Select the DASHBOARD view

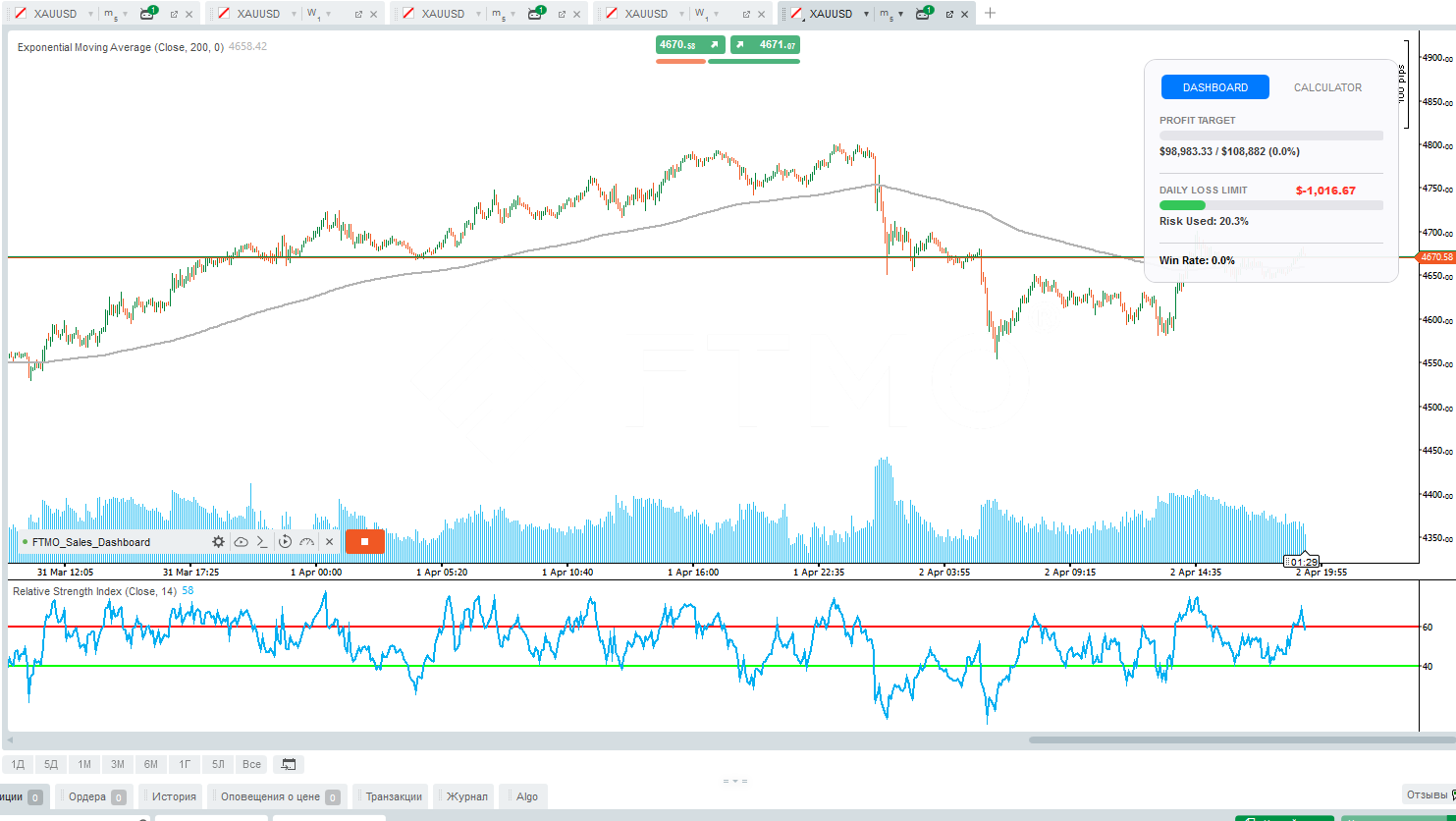[1214, 87]
